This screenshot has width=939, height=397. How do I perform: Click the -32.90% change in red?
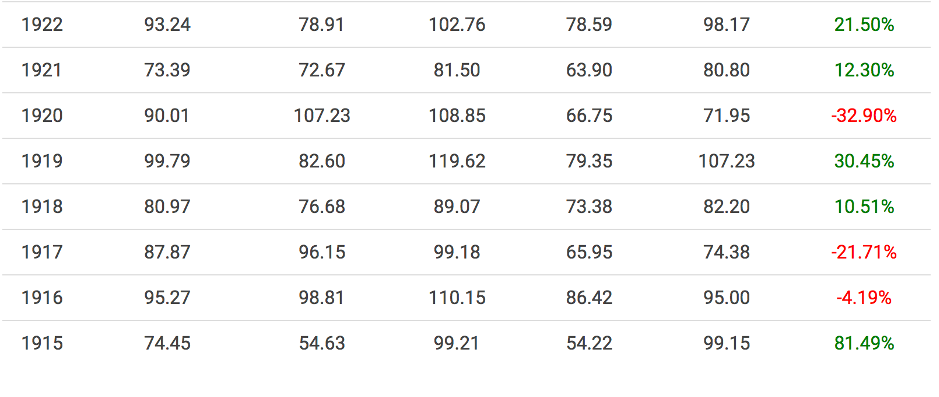point(864,116)
